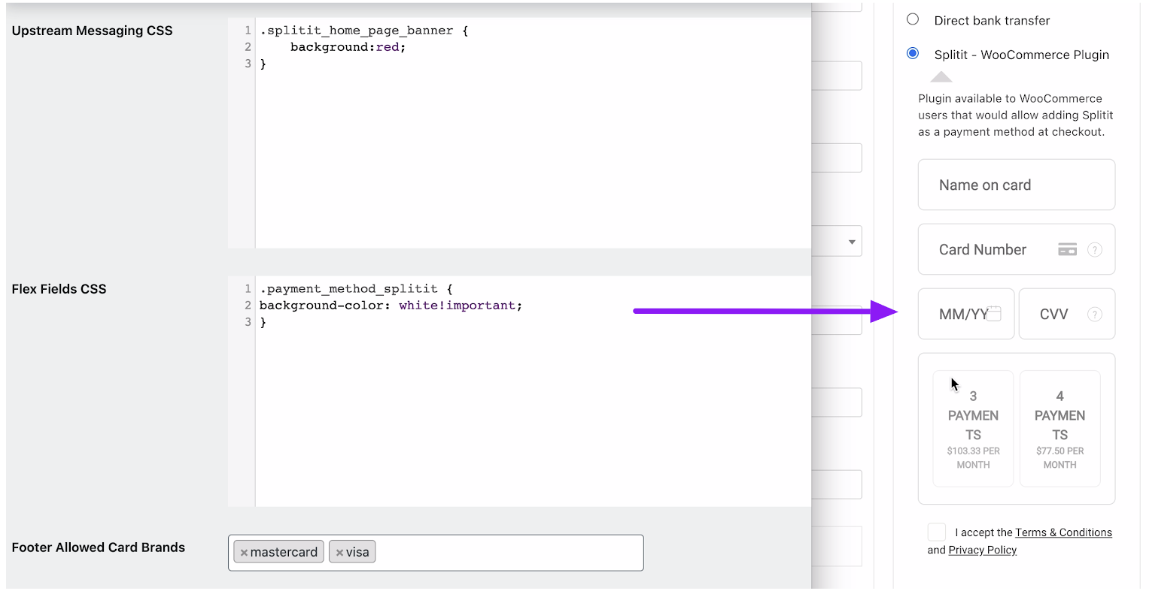The height and width of the screenshot is (612, 1150).
Task: Click into the Upstream Messaging CSS editor
Action: pos(519,133)
